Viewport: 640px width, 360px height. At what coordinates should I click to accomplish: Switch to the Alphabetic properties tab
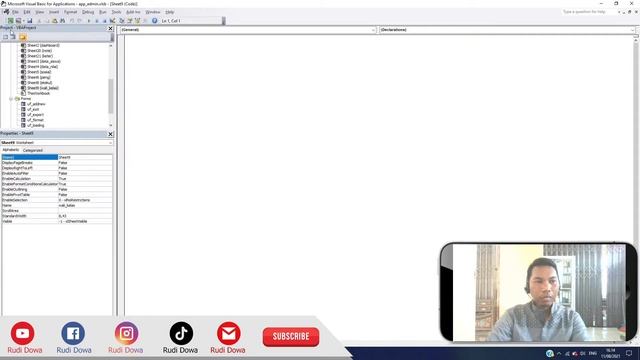coord(11,150)
